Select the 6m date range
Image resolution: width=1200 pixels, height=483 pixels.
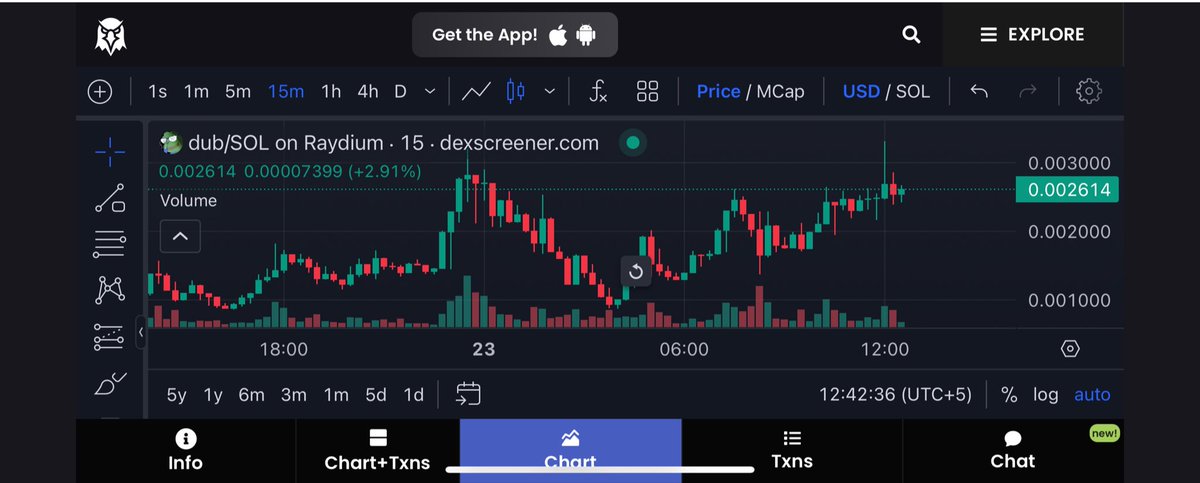pos(251,395)
